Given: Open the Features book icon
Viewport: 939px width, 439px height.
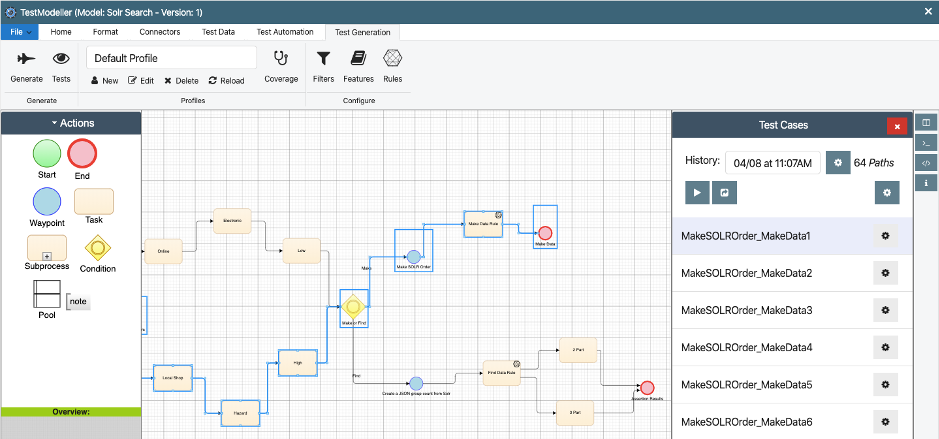Looking at the screenshot, I should pos(357,59).
